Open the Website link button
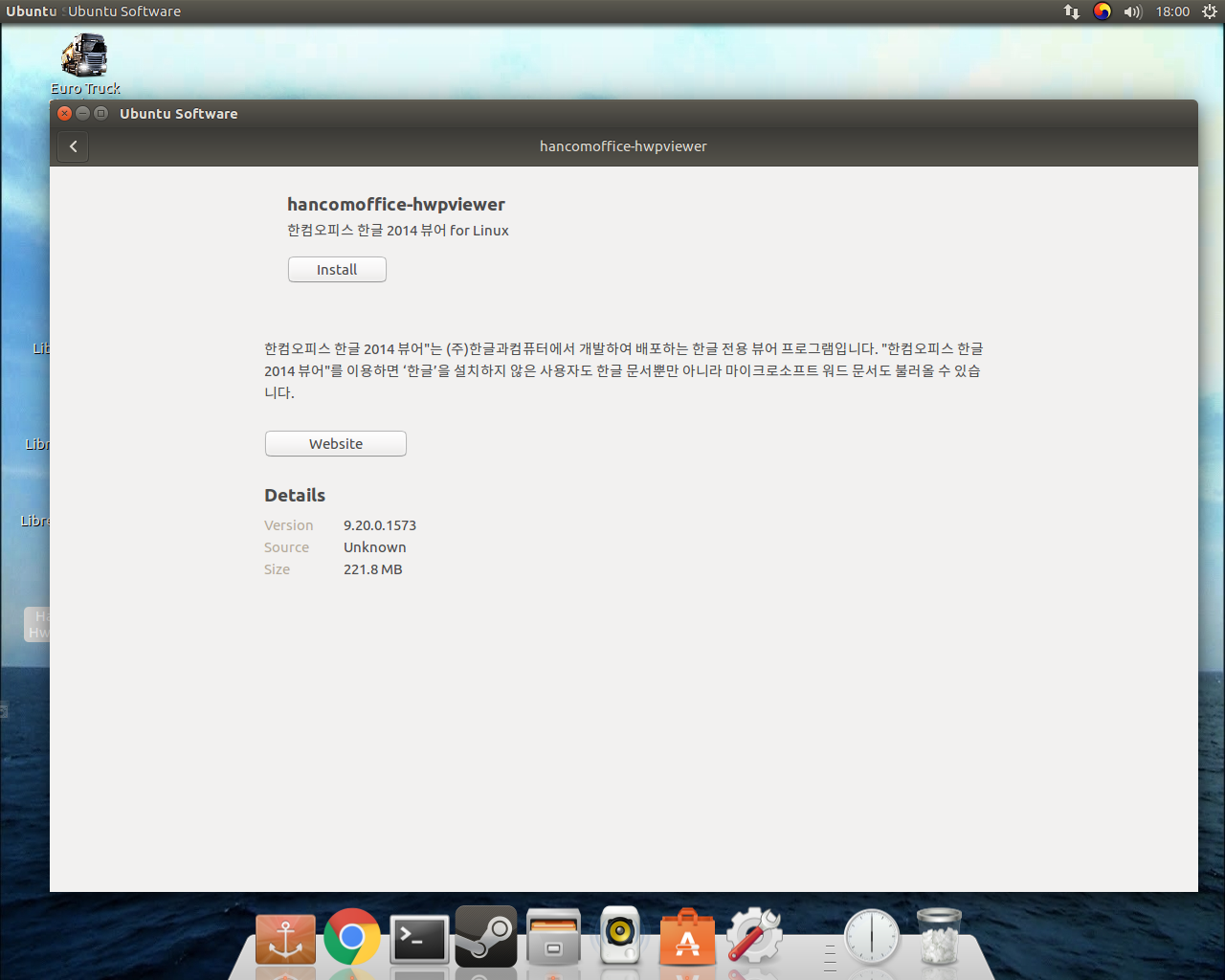The height and width of the screenshot is (980, 1225). pyautogui.click(x=335, y=444)
